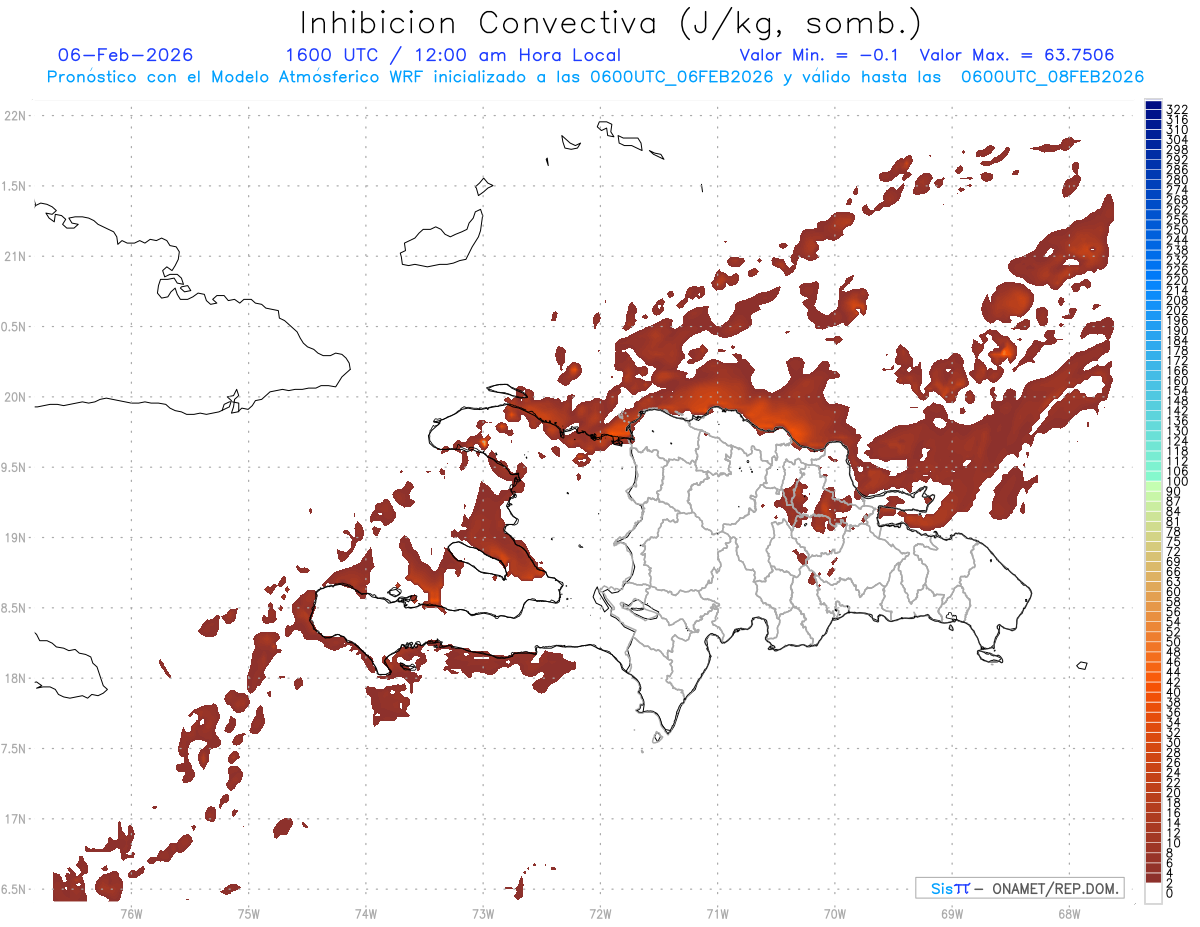
Task: Click the '22N' latitude label
Action: point(14,116)
